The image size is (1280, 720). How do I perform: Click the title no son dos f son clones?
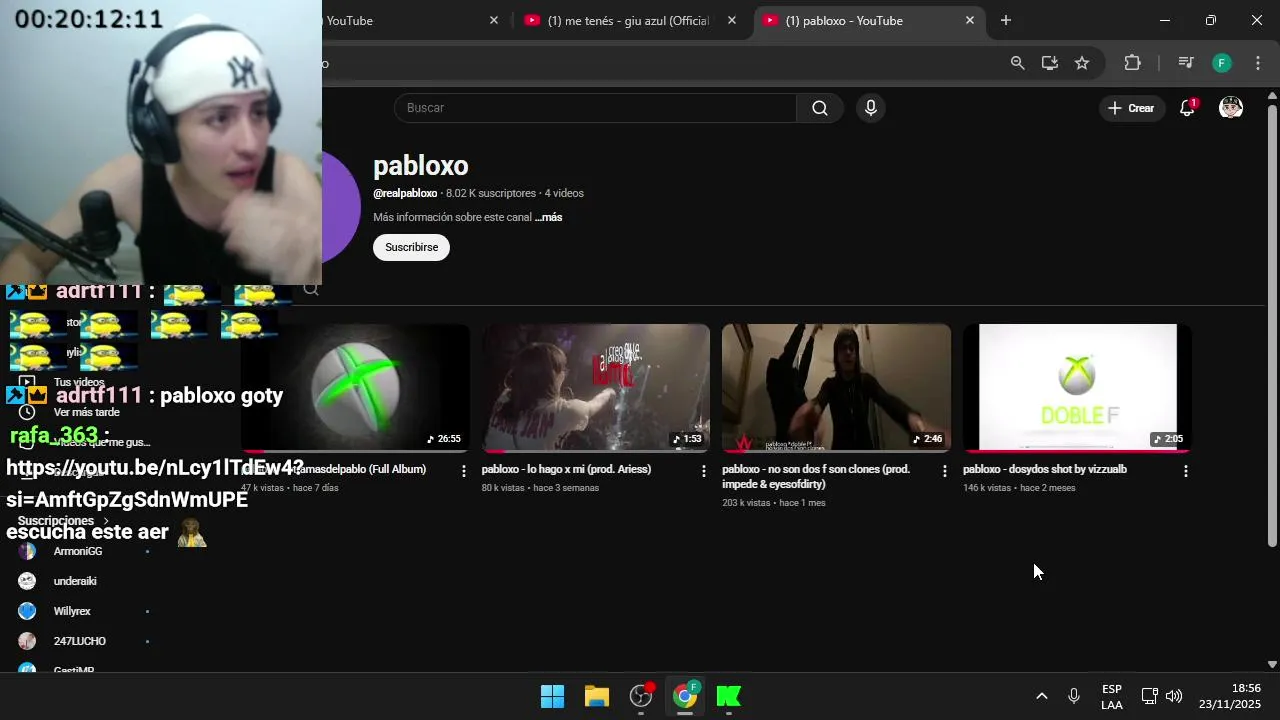point(816,476)
